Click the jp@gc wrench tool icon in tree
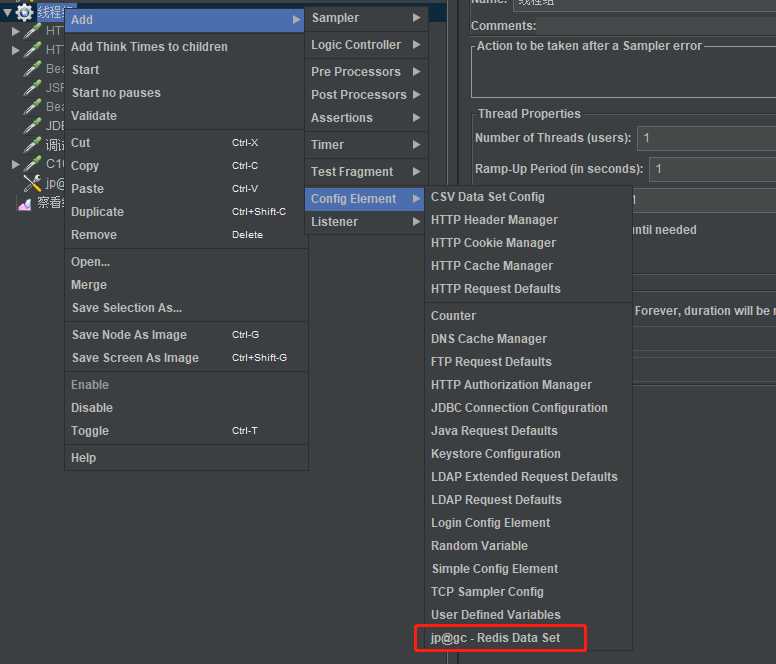This screenshot has height=664, width=776. 33,183
